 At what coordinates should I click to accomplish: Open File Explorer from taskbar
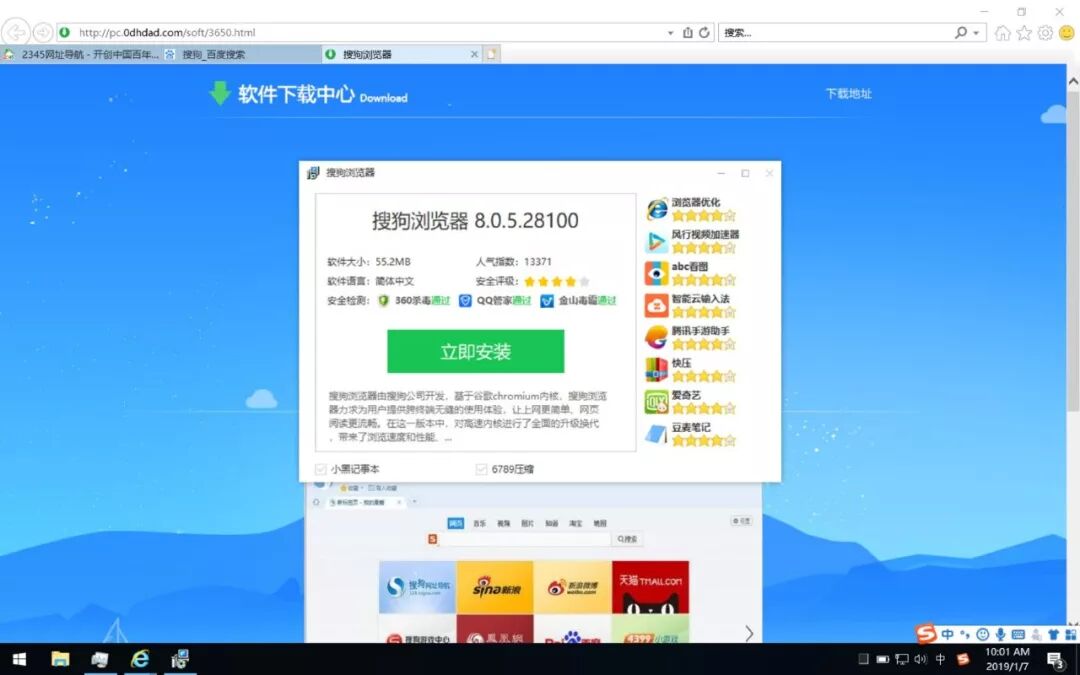[x=60, y=659]
